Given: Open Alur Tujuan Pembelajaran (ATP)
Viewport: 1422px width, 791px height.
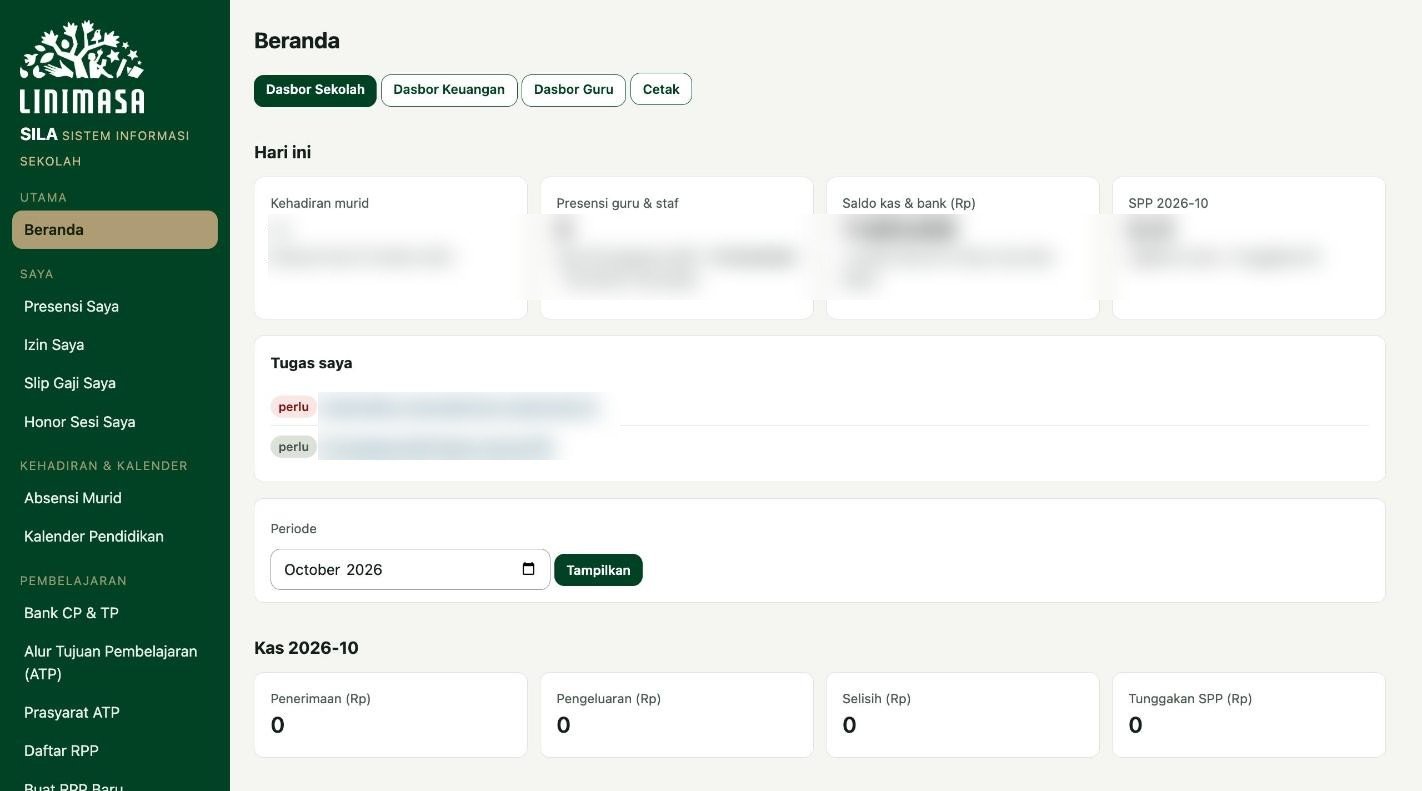Looking at the screenshot, I should (115, 663).
